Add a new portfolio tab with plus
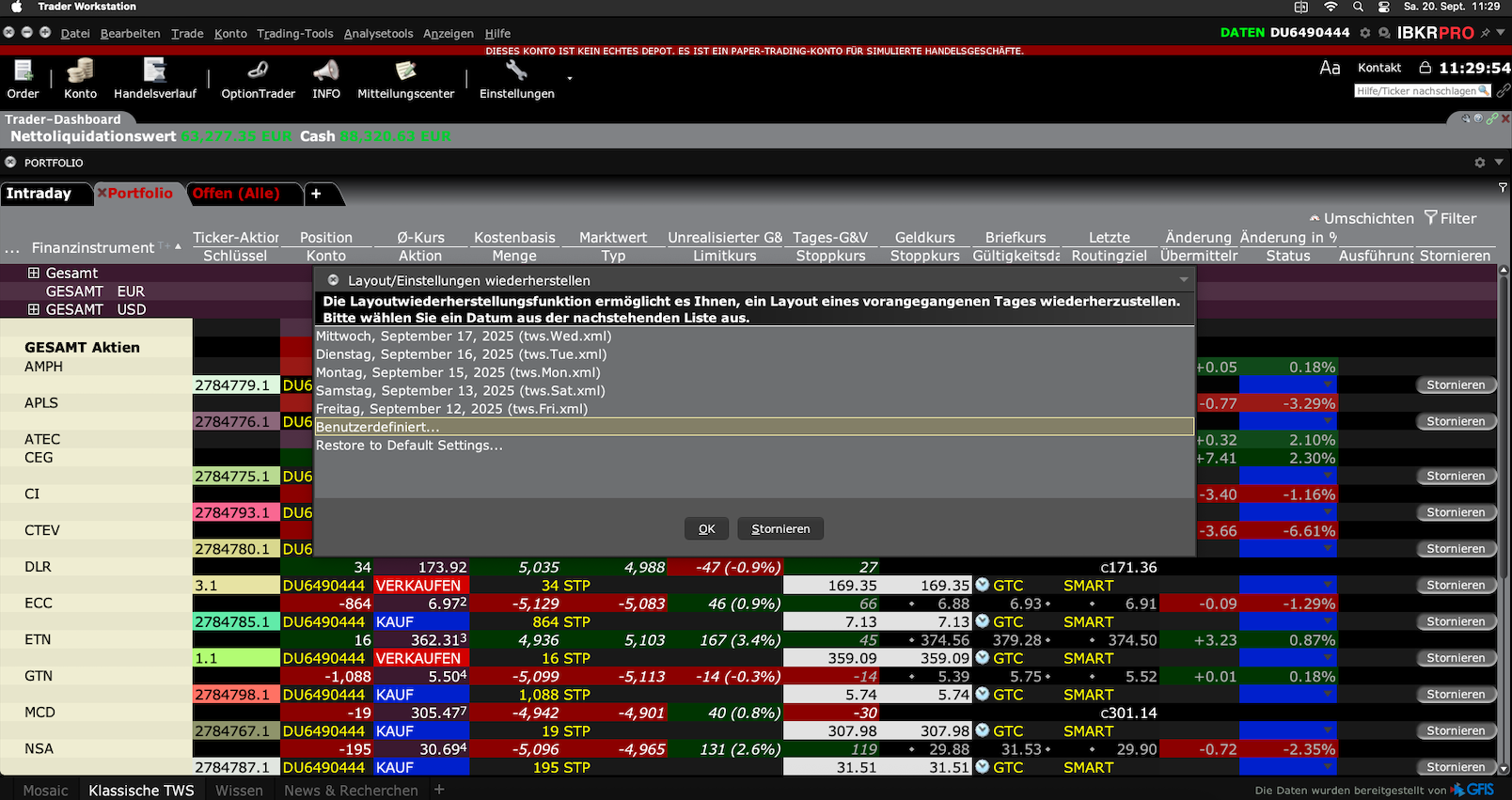 coord(317,194)
